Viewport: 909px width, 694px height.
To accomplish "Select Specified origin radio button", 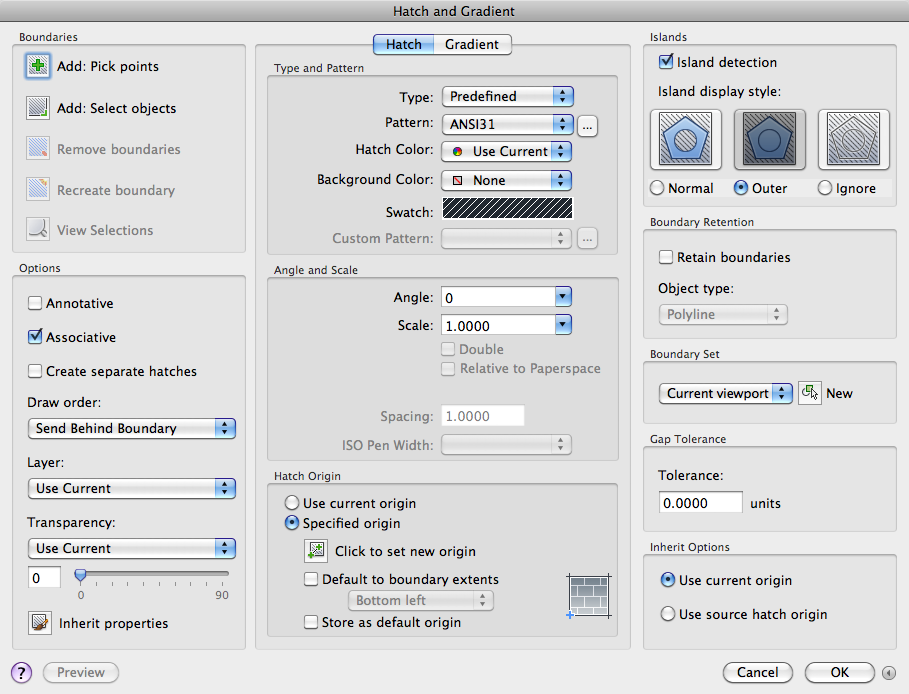I will (292, 523).
